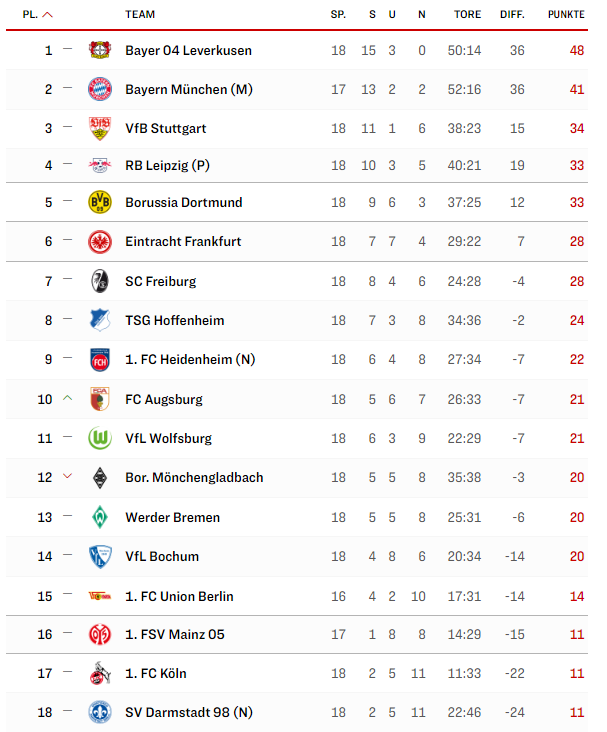
Task: Sort by TORE column header
Action: tap(467, 14)
